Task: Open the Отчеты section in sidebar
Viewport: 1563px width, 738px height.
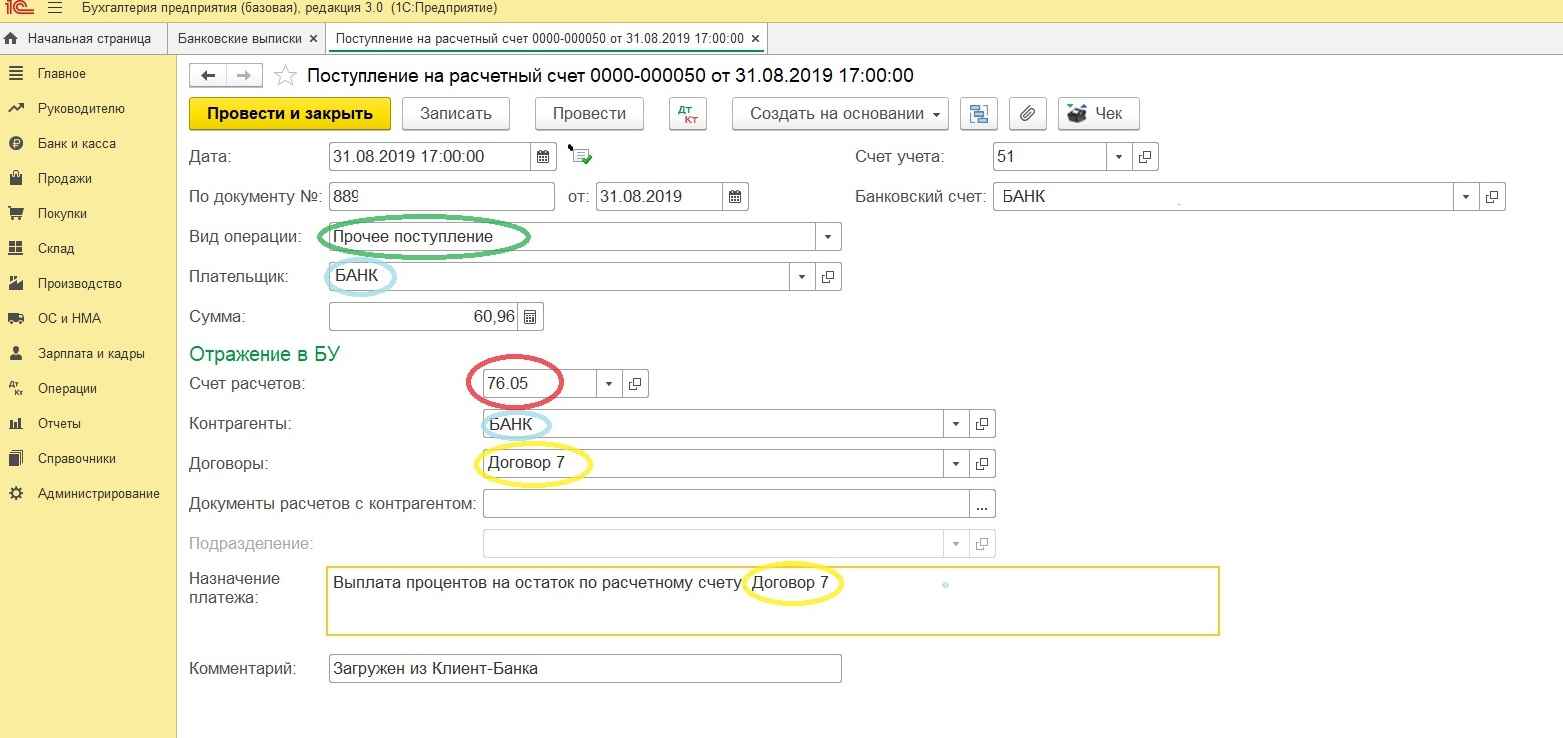Action: point(59,424)
